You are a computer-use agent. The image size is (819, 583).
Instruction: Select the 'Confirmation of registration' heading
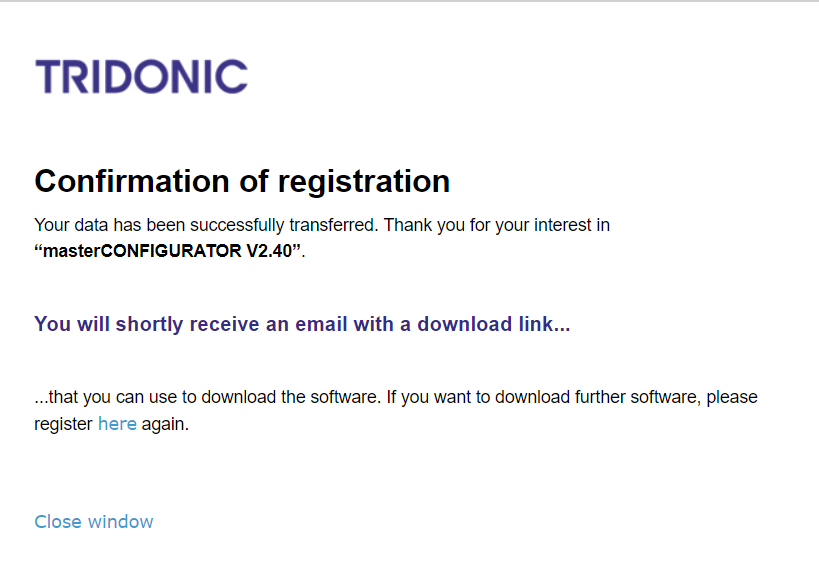click(242, 181)
